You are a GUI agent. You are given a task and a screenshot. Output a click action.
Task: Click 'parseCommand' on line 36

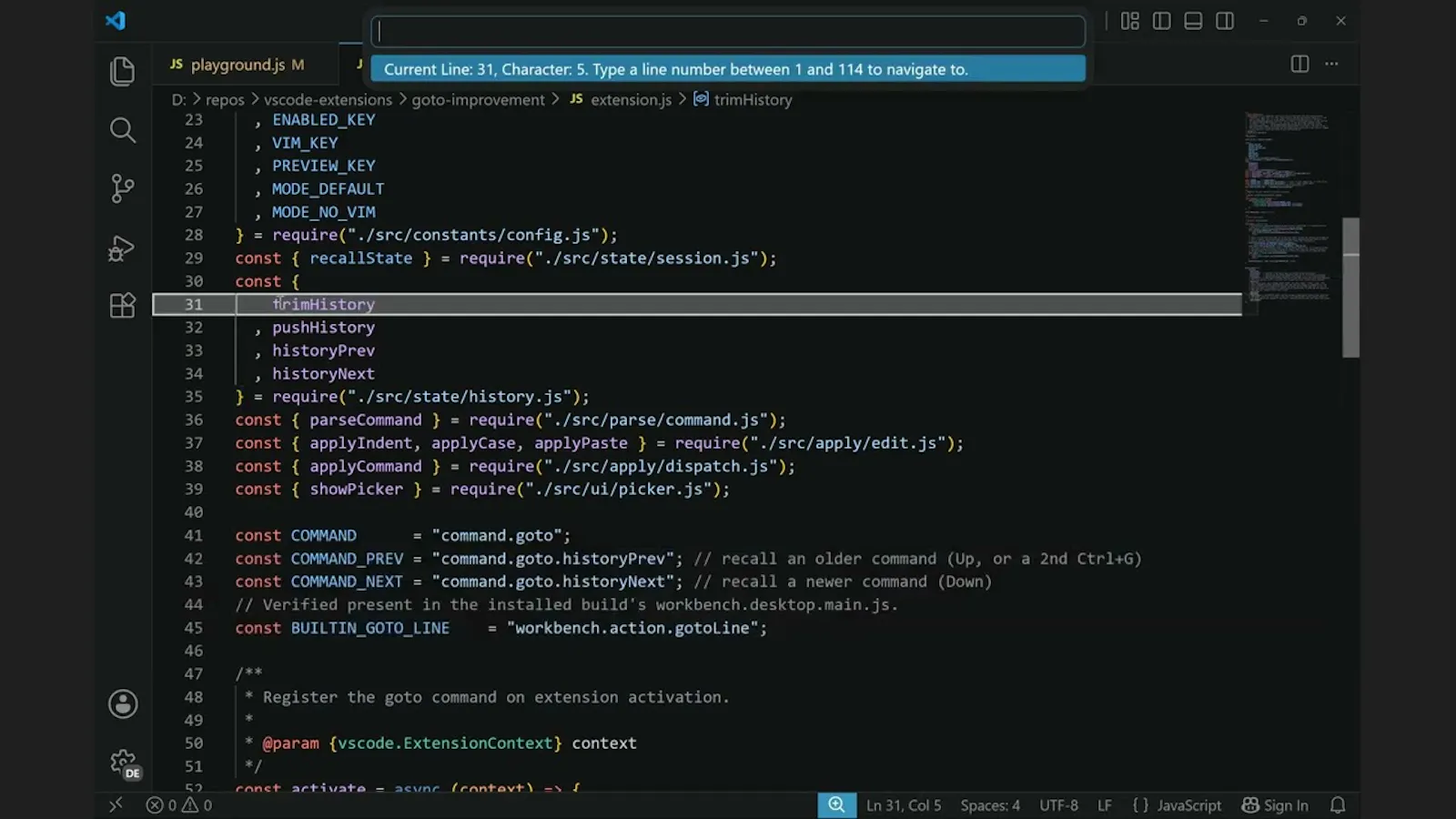[365, 420]
